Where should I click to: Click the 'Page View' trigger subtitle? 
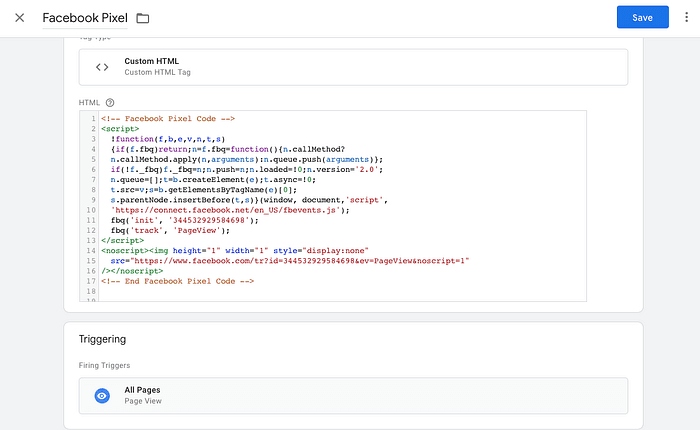pyautogui.click(x=143, y=401)
